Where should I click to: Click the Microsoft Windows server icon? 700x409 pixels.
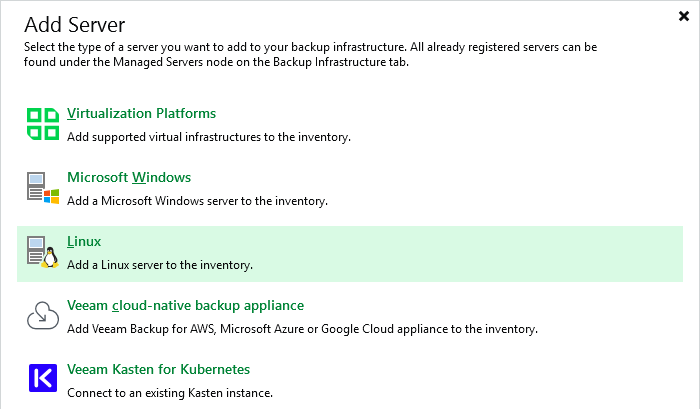(x=43, y=188)
